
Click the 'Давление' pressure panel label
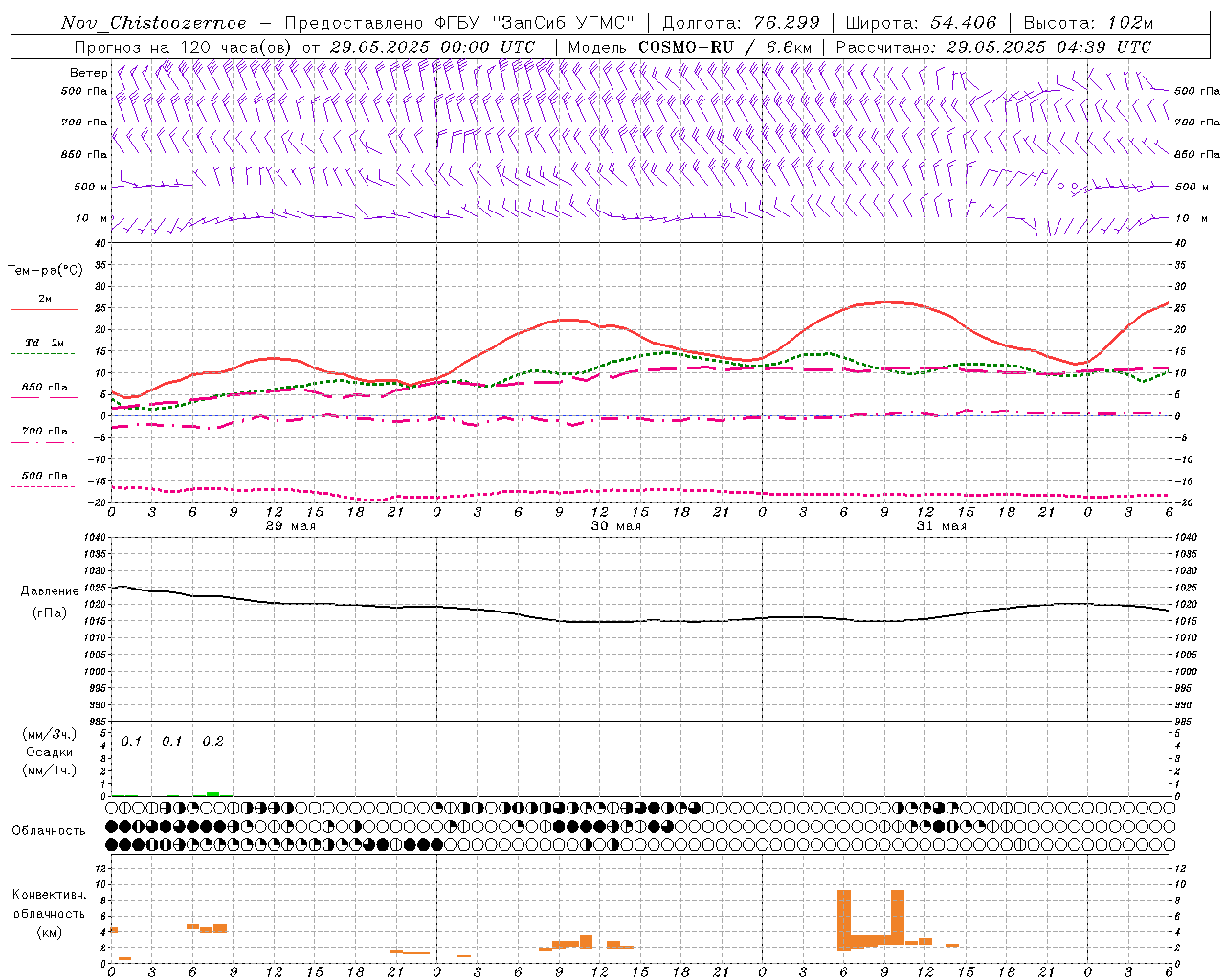[50, 591]
